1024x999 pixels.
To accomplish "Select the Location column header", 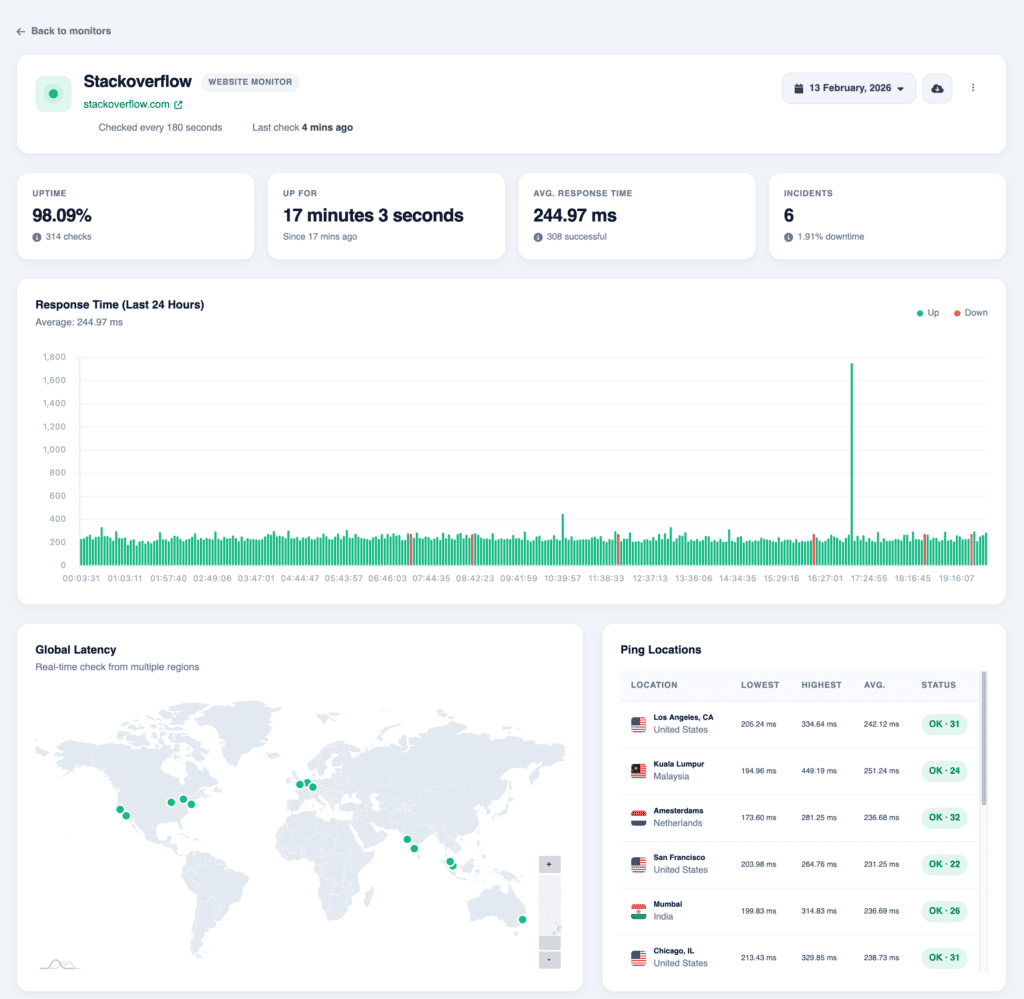I will [x=653, y=685].
